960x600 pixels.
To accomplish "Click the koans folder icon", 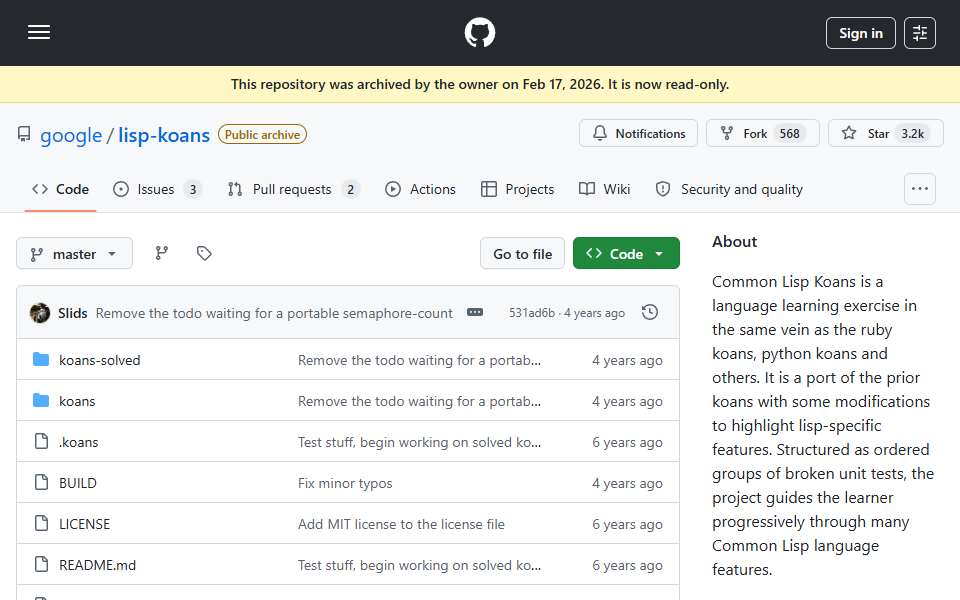I will (x=41, y=400).
